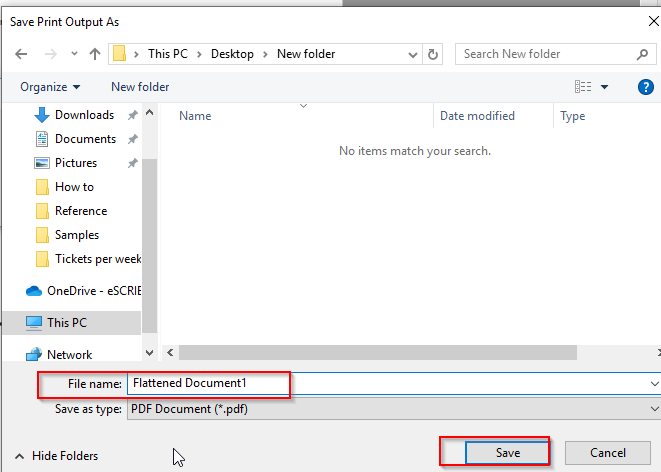Viewport: 661px width, 472px height.
Task: Click the Save button
Action: pos(508,453)
